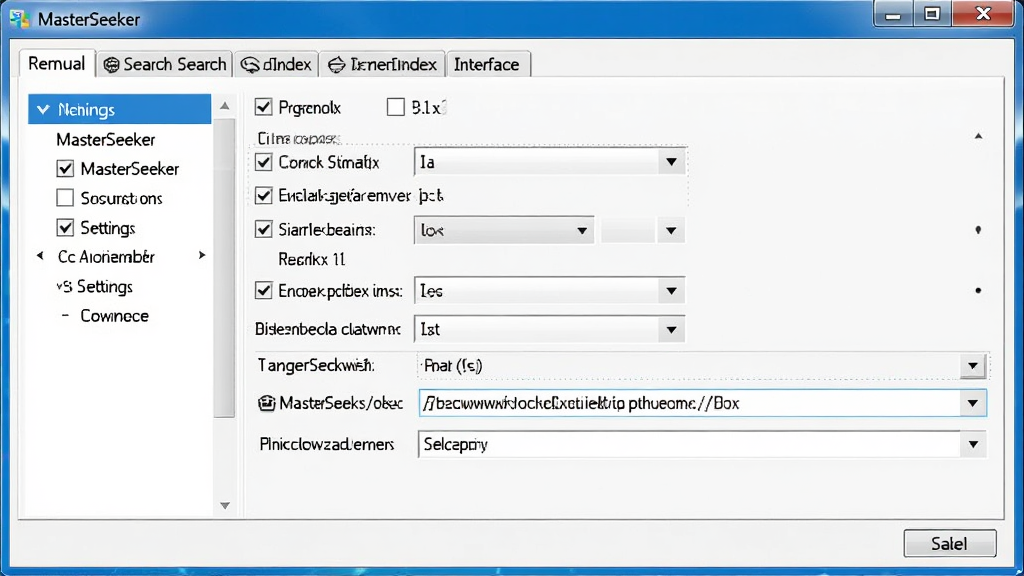Click the icon beside MasterSeeks/obec label
Screen dimensions: 1024x576
pyautogui.click(x=266, y=403)
